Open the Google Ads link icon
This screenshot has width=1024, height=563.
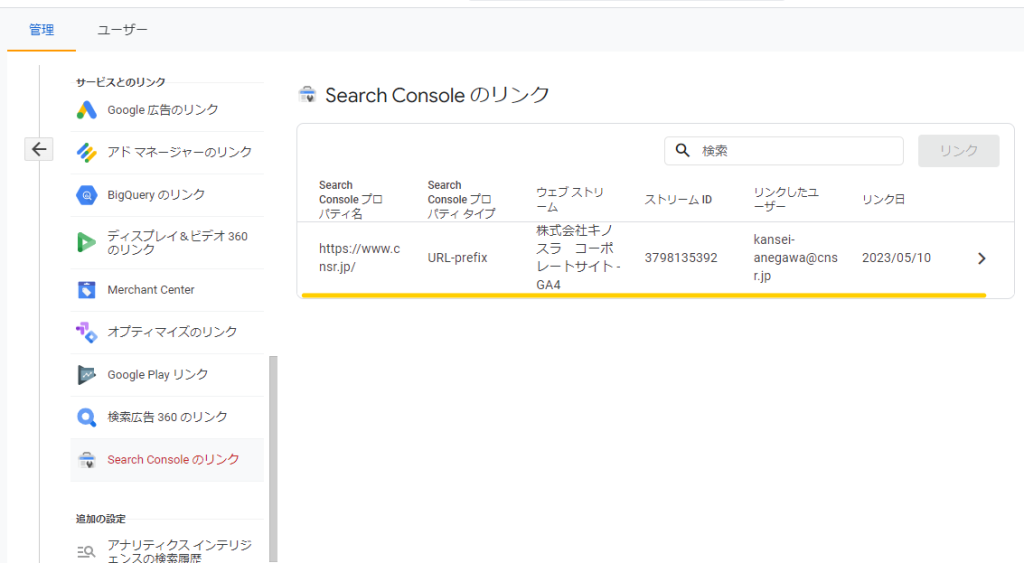pos(86,110)
